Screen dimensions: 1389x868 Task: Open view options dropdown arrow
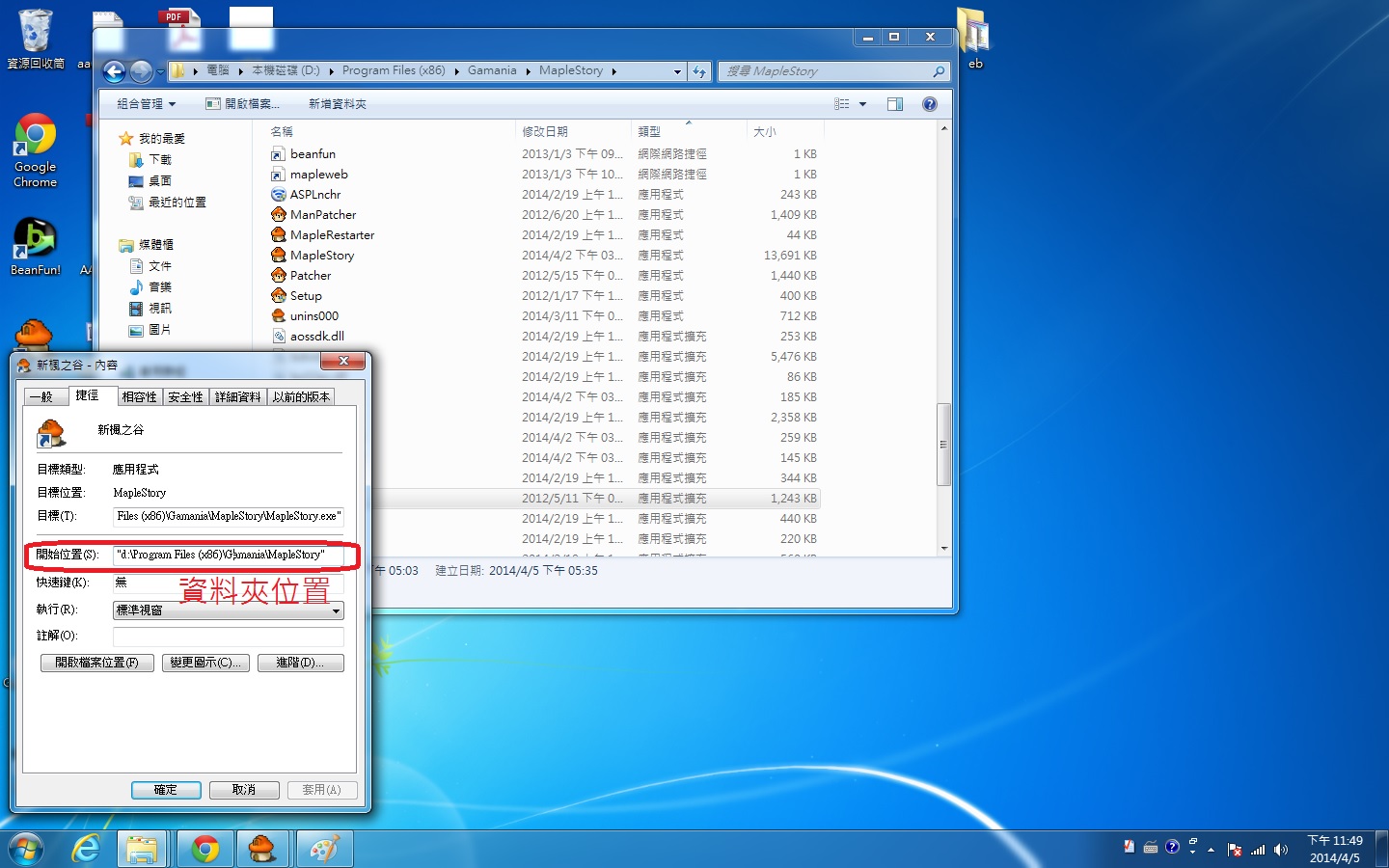862,104
